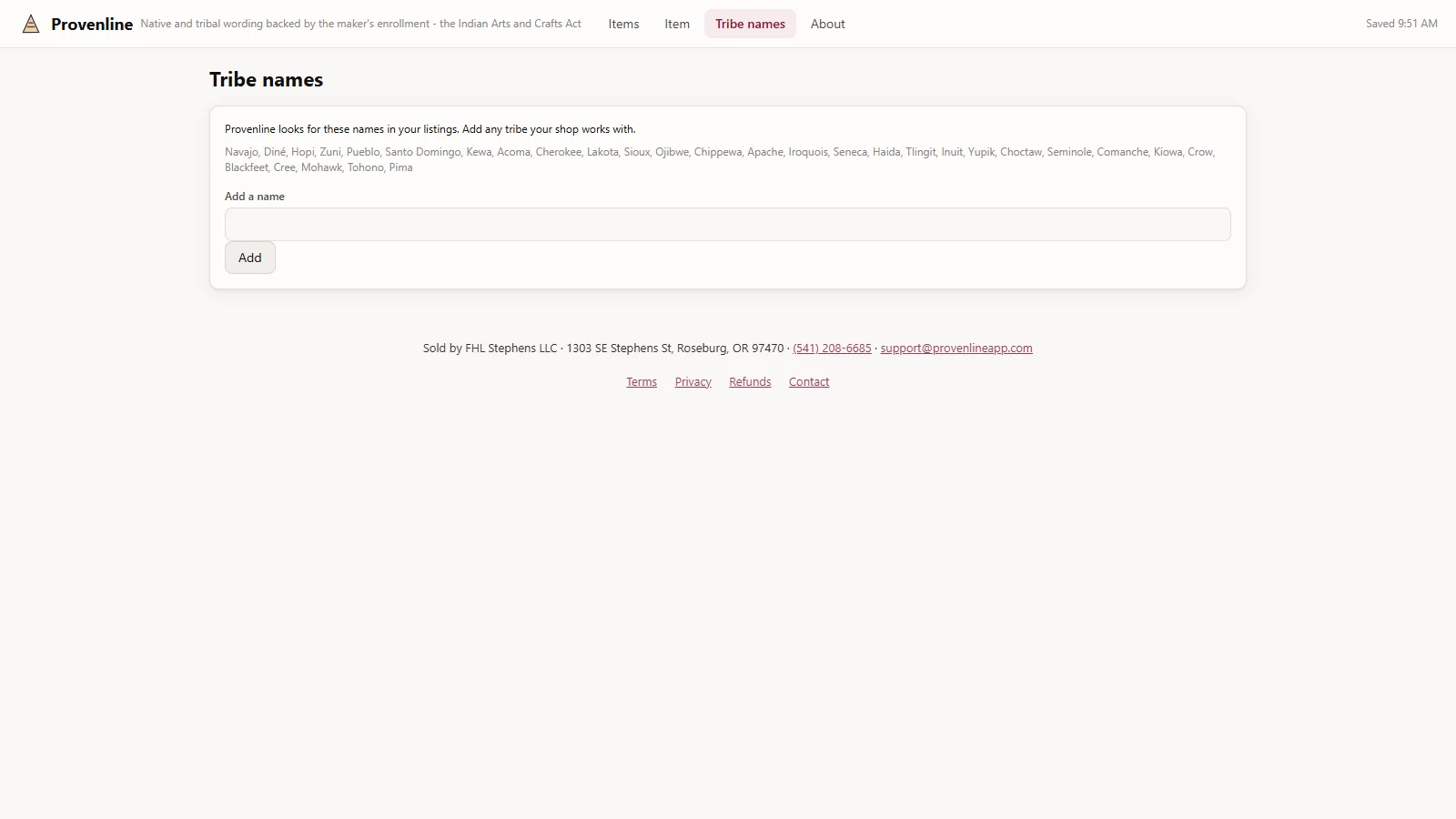Click the Indian Arts and Crafts Act tagline
The height and width of the screenshot is (819, 1456).
click(360, 24)
